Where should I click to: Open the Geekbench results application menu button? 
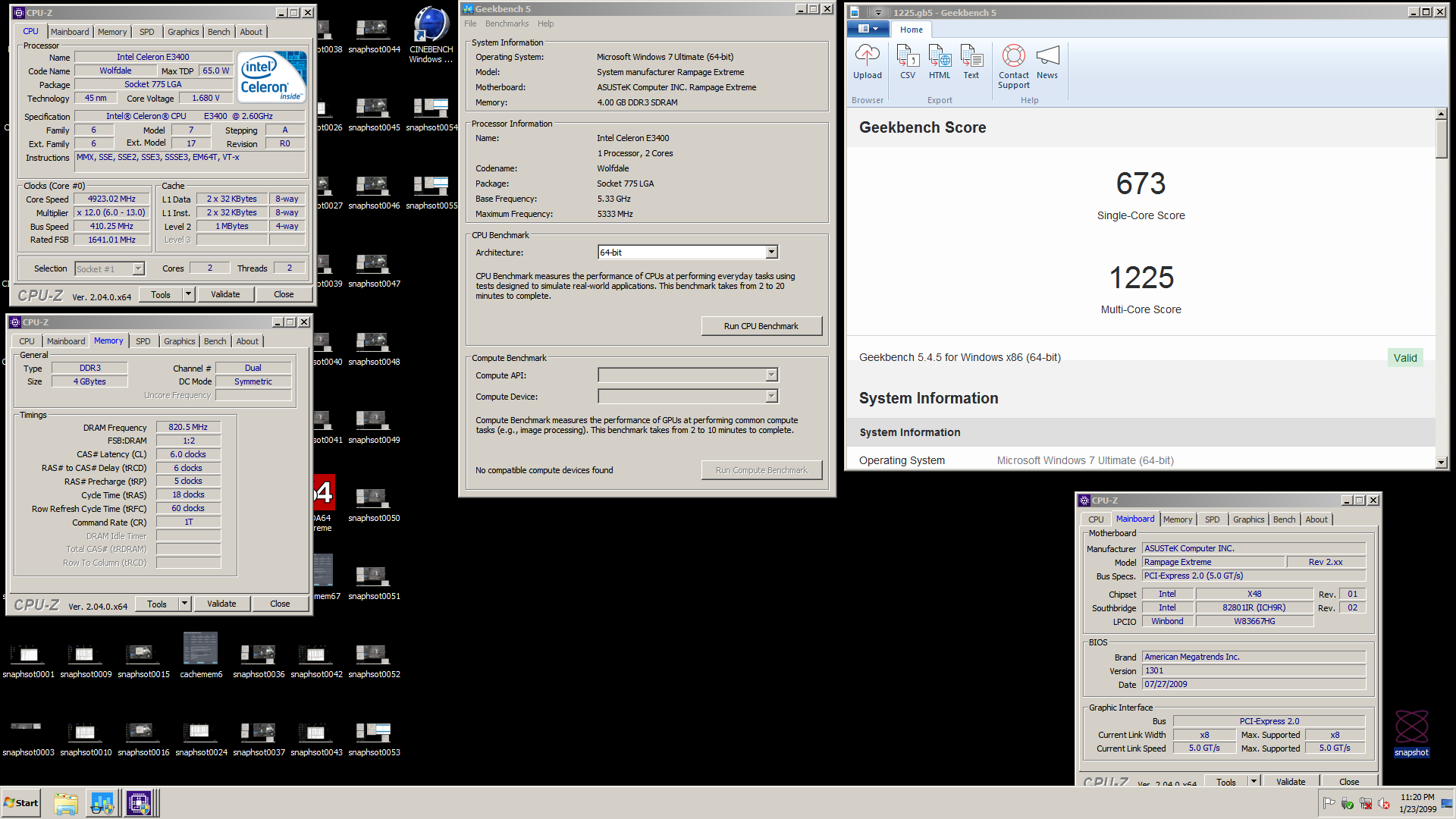(867, 29)
